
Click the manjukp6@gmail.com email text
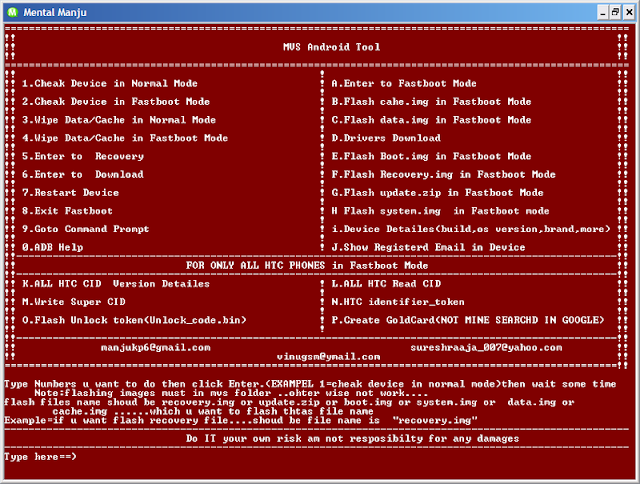coord(156,348)
